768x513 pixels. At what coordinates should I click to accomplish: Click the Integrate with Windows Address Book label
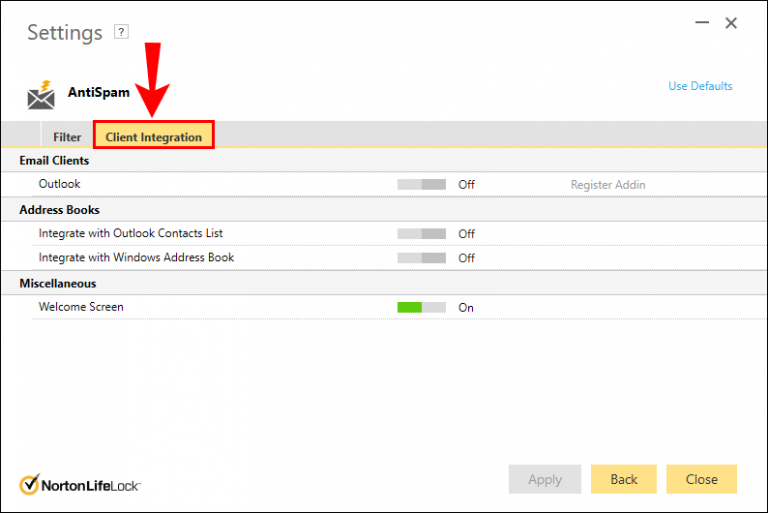click(x=136, y=258)
